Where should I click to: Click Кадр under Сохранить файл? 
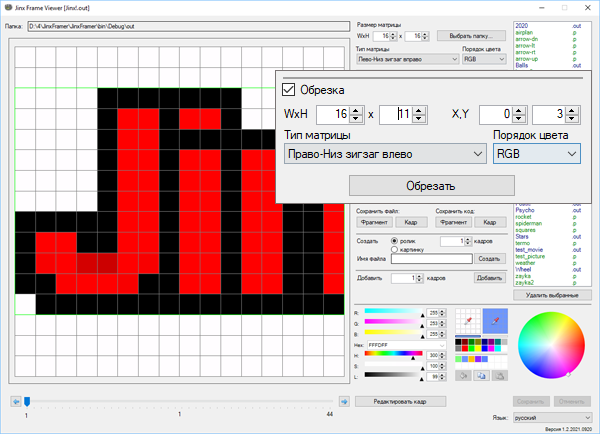coord(411,222)
